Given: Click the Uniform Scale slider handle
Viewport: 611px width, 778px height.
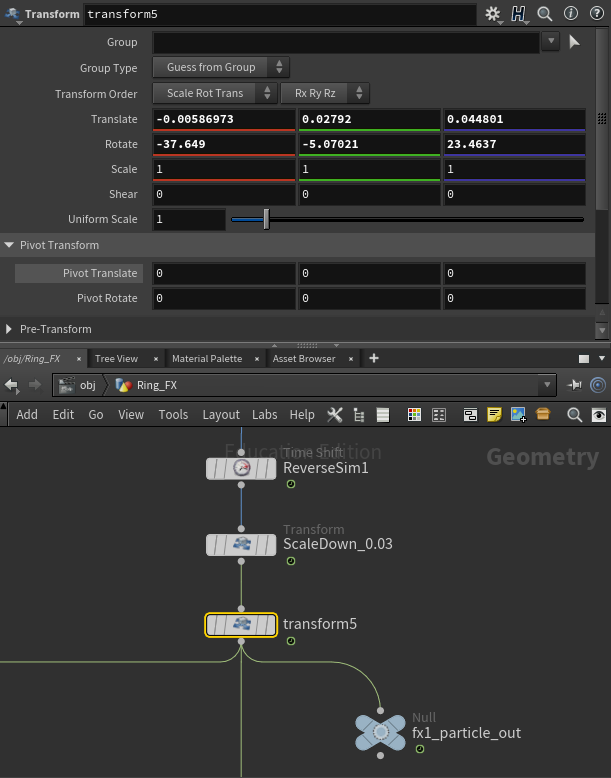Looking at the screenshot, I should (x=267, y=219).
